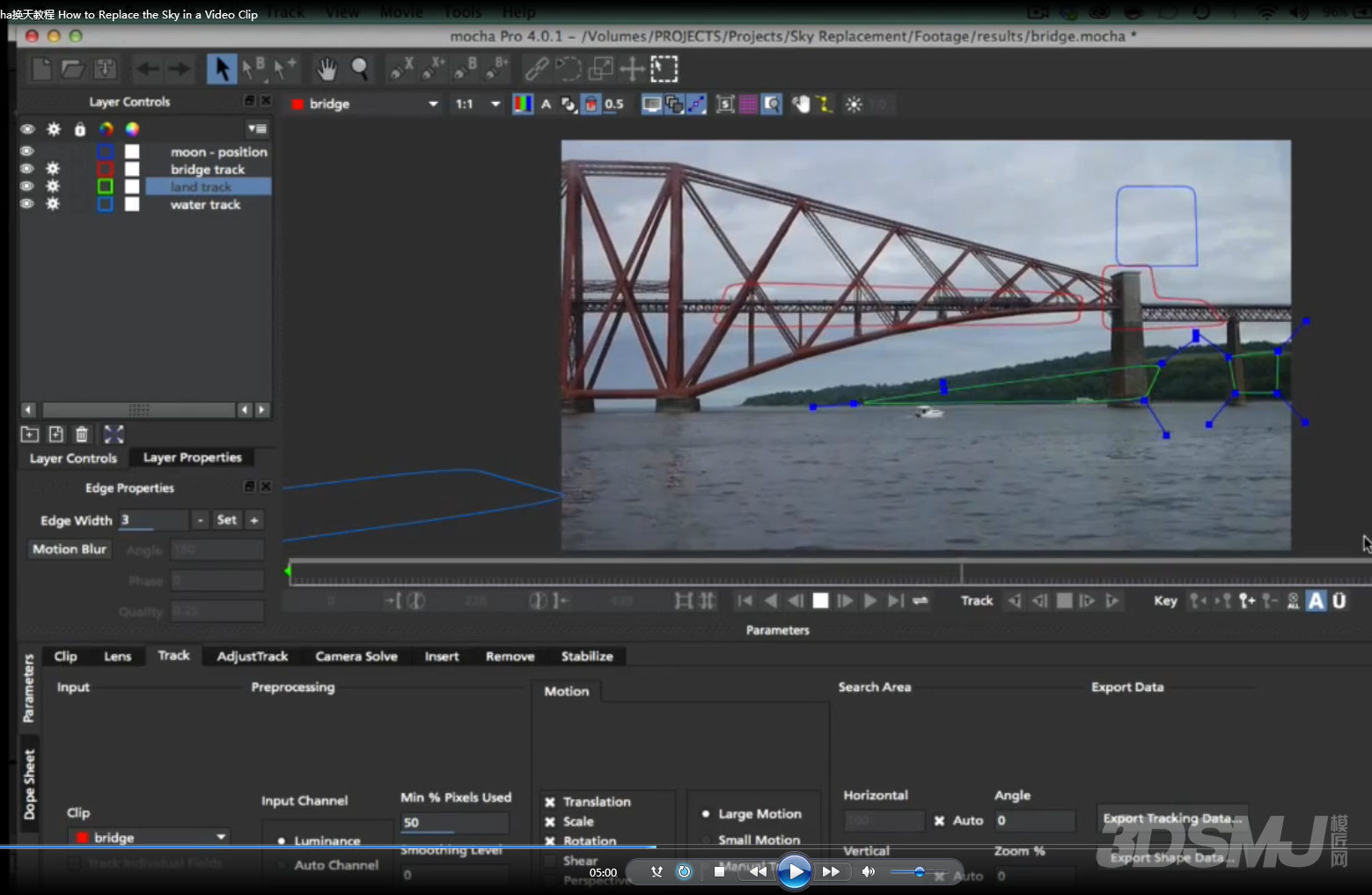Toggle eye visibility for water track layer
The width and height of the screenshot is (1372, 895).
[x=27, y=204]
